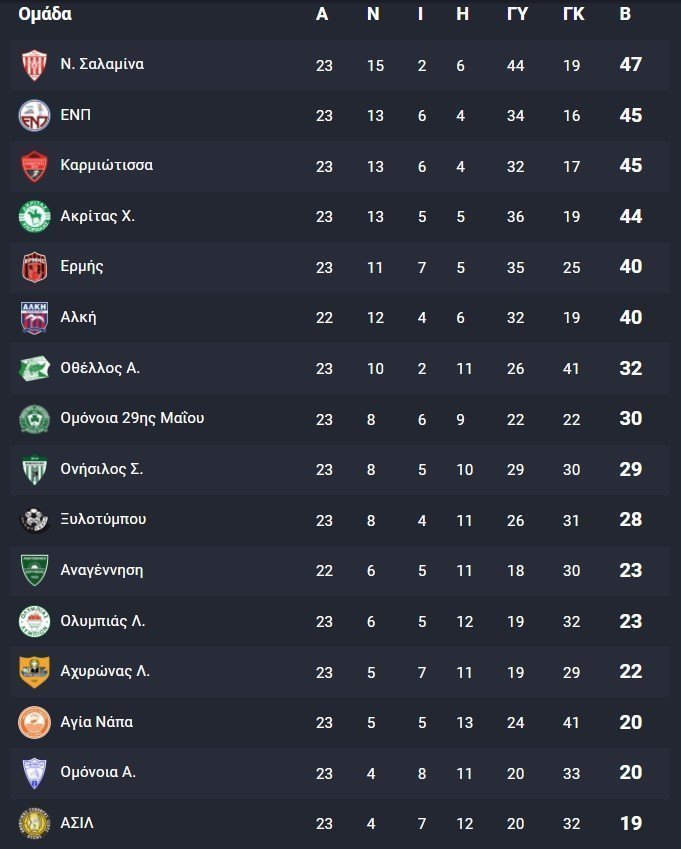Open the Ολυμπιάς Λ. team link
681x849 pixels.
click(102, 621)
